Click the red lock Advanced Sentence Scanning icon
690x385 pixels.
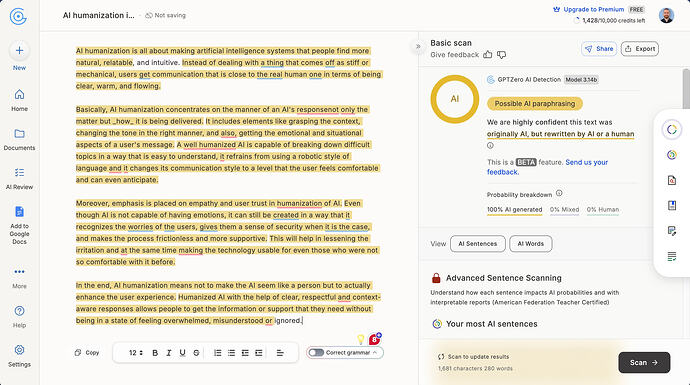436,278
